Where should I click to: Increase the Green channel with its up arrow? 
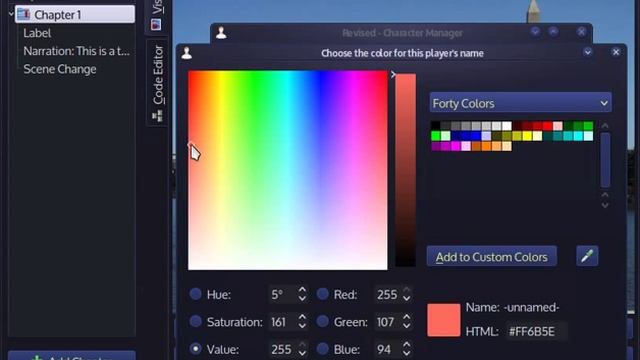pos(407,317)
